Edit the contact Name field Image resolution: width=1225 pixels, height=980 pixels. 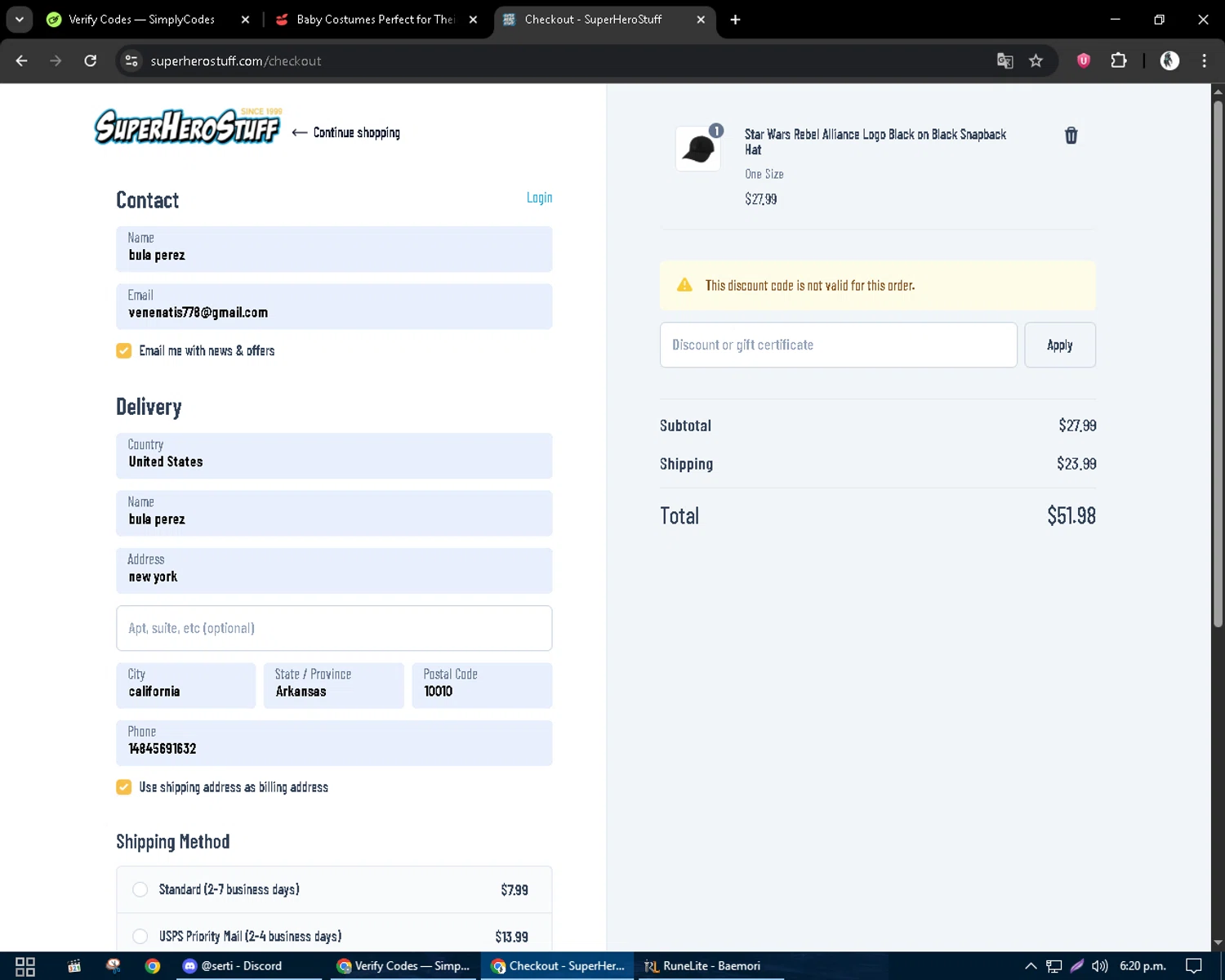point(334,249)
